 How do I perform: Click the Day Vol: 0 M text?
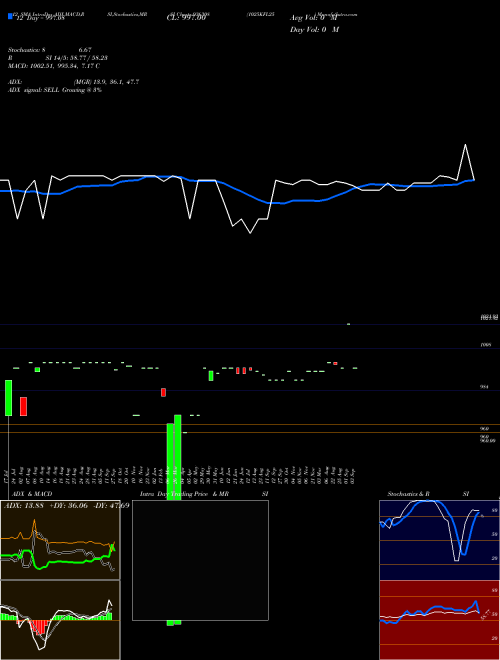(314, 29)
